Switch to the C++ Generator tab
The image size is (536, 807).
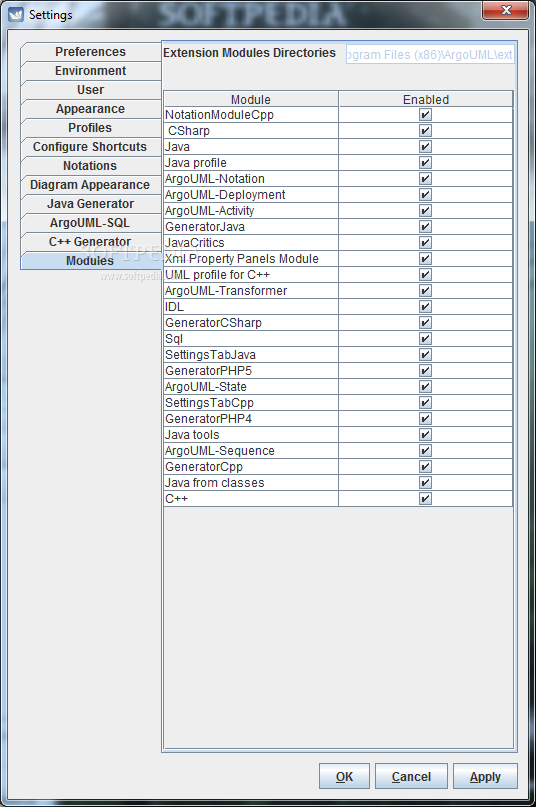point(91,242)
